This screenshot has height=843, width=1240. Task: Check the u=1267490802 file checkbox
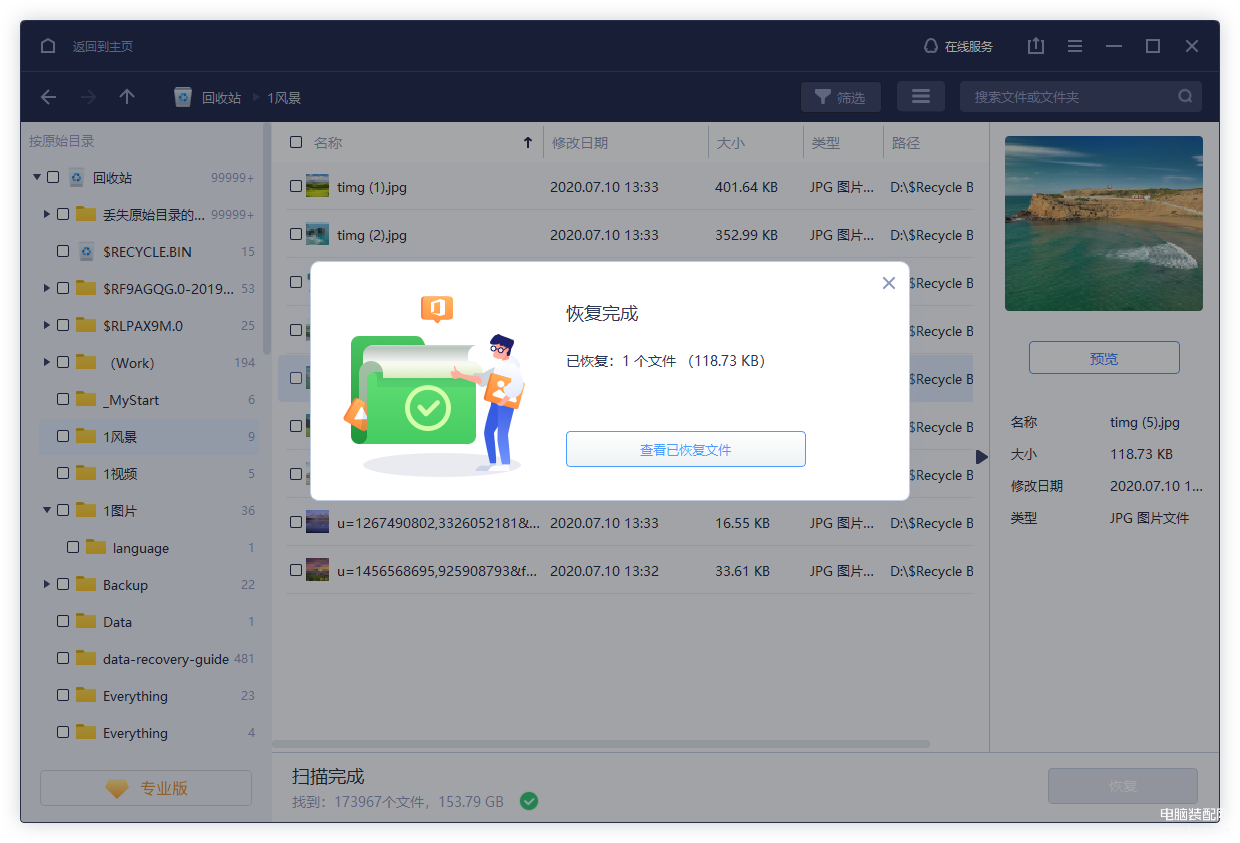[296, 522]
